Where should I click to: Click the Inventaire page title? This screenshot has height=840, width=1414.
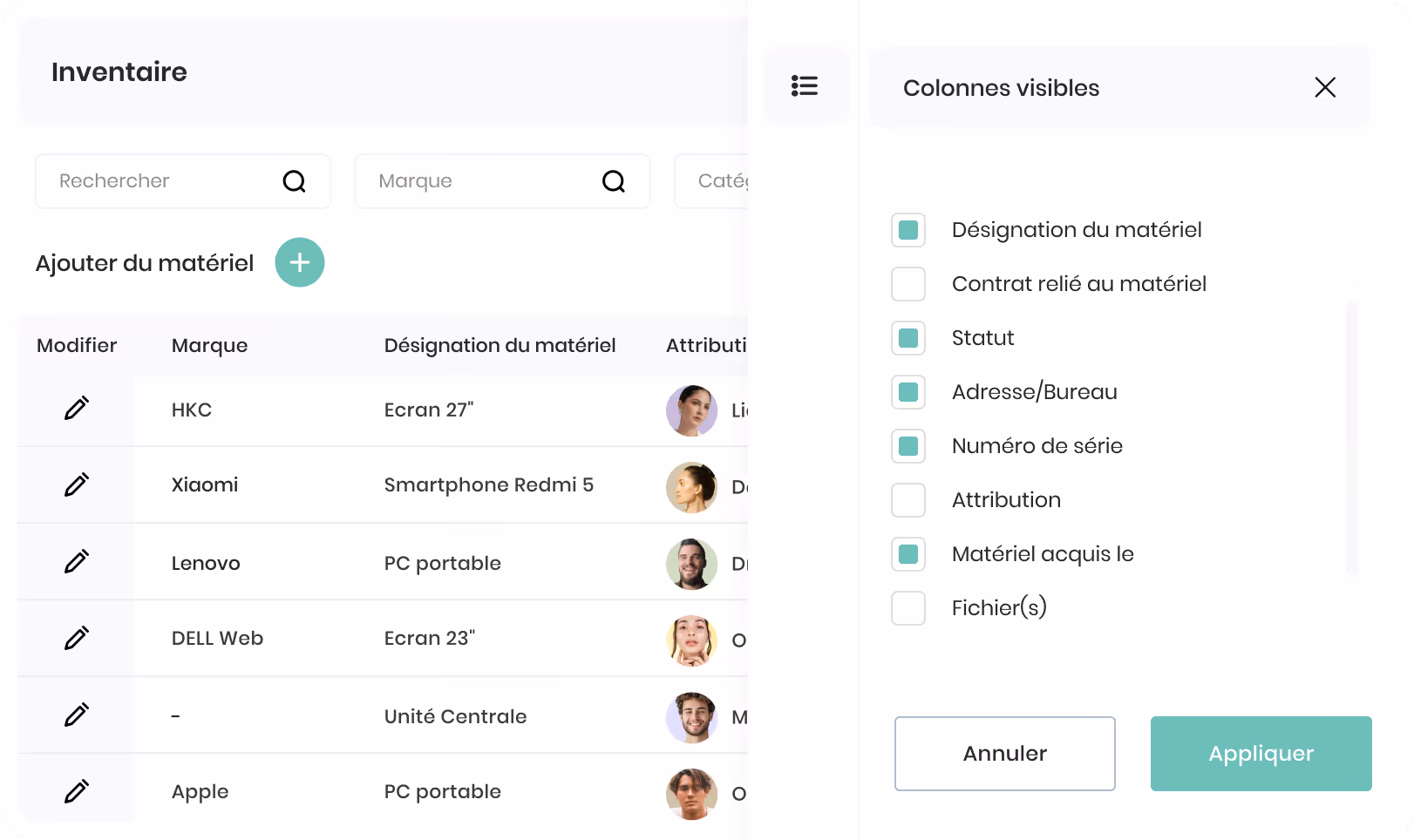pyautogui.click(x=119, y=71)
